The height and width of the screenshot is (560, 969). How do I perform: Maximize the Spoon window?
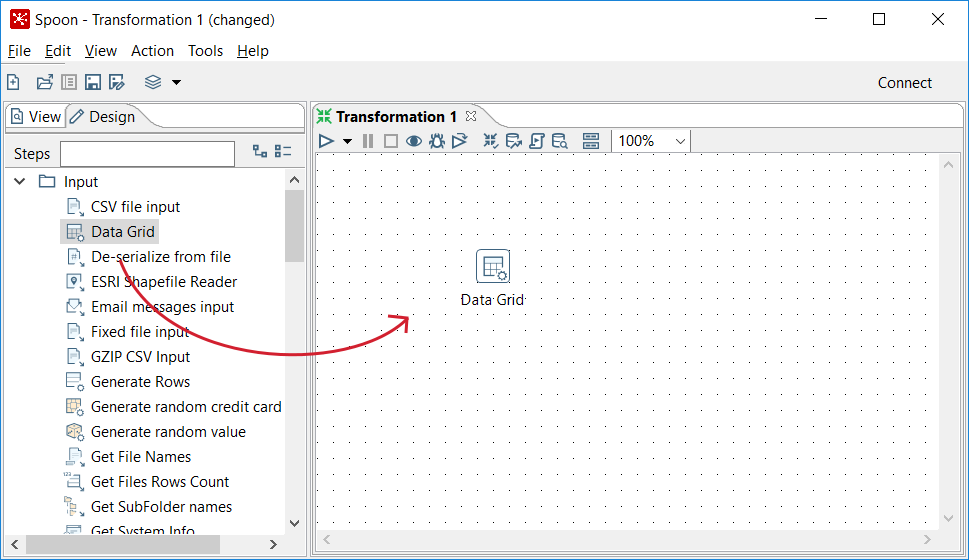(879, 19)
